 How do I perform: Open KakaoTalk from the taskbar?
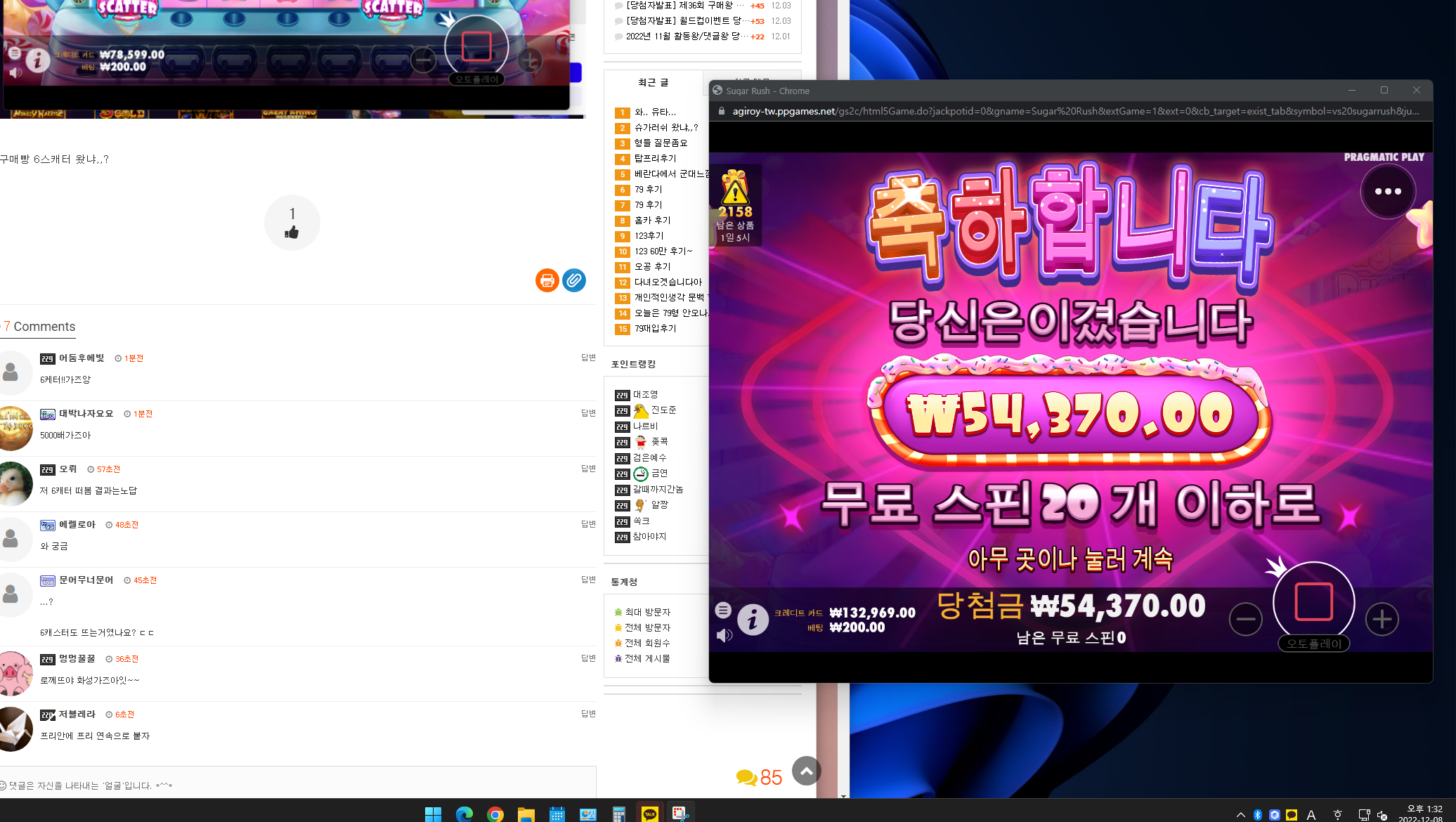[x=649, y=814]
